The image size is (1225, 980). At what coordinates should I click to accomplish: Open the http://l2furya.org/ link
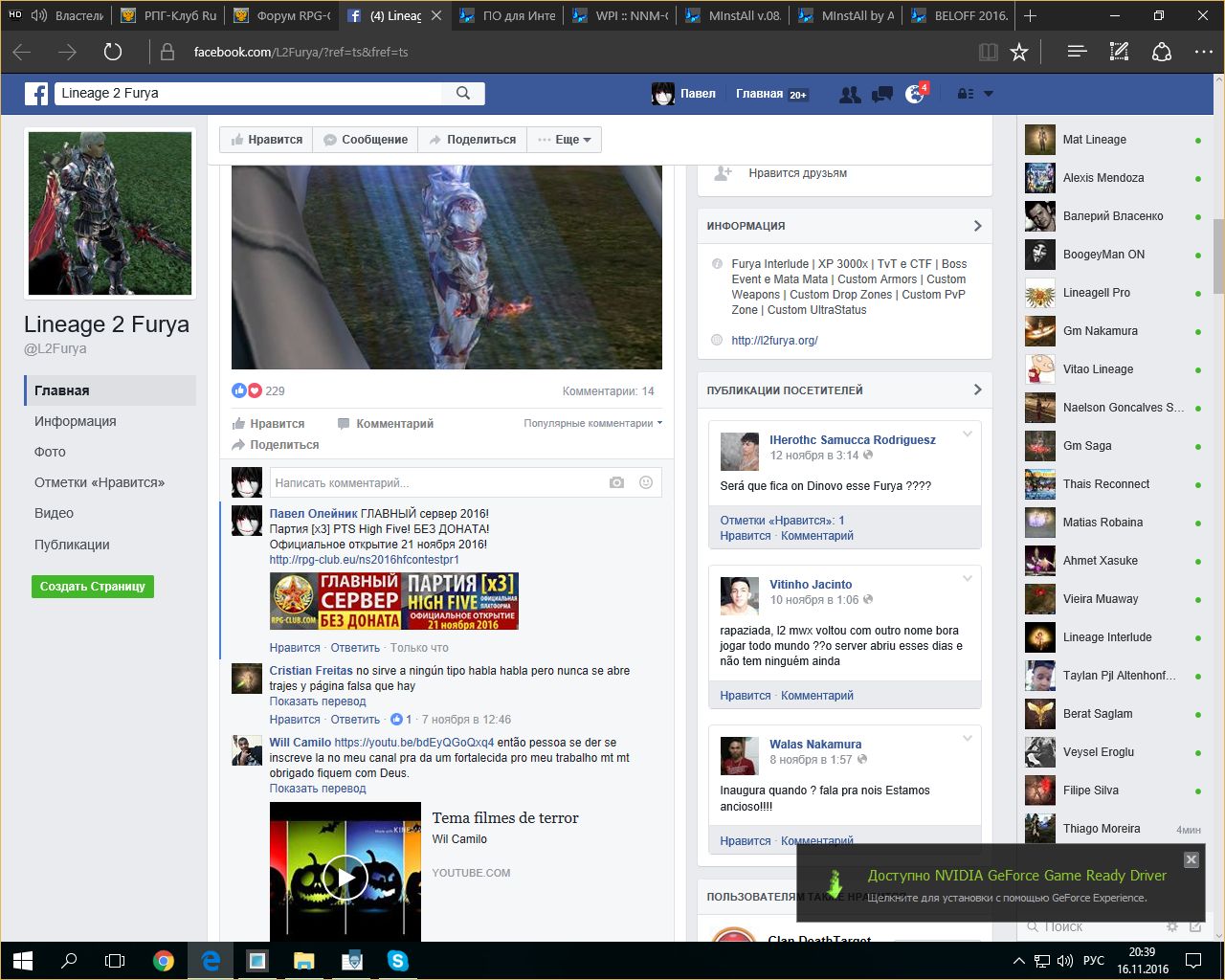tap(774, 341)
